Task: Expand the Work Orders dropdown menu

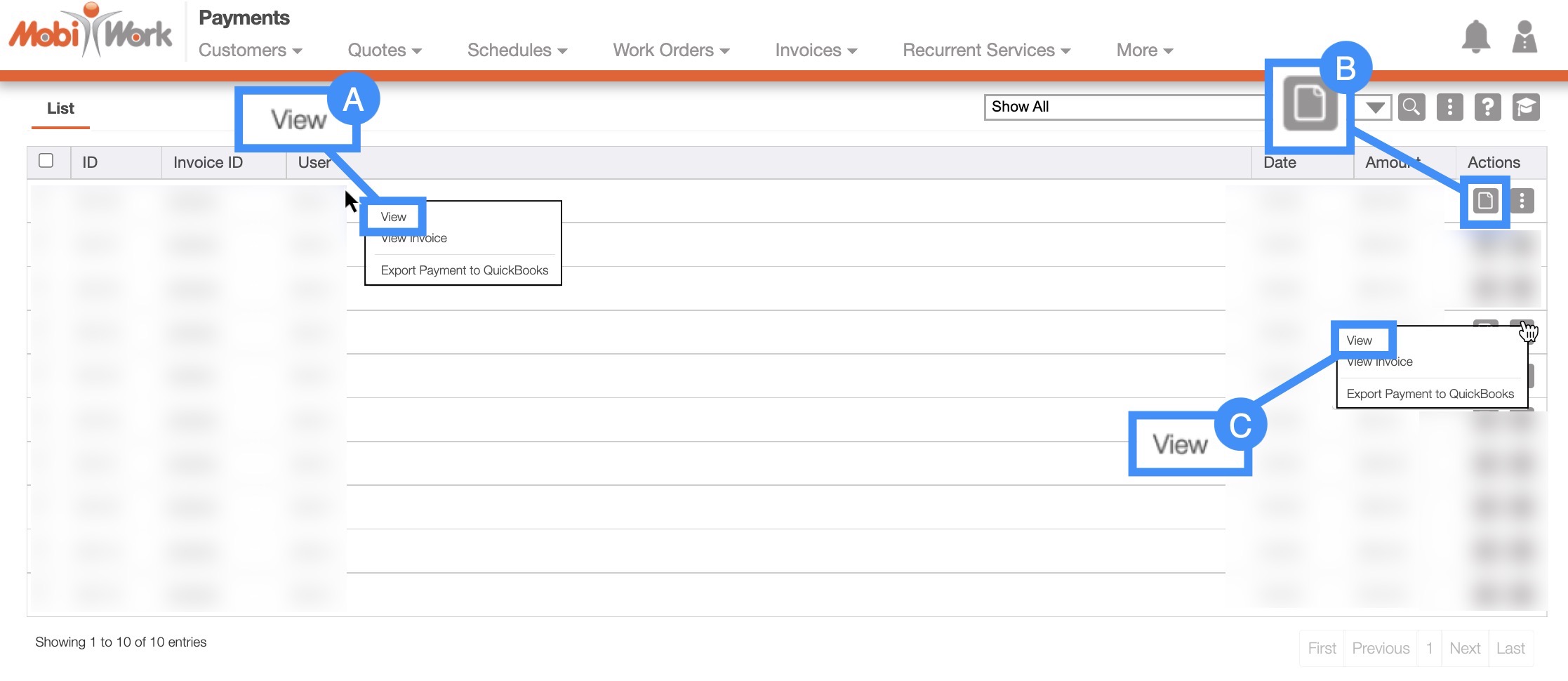Action: point(670,51)
